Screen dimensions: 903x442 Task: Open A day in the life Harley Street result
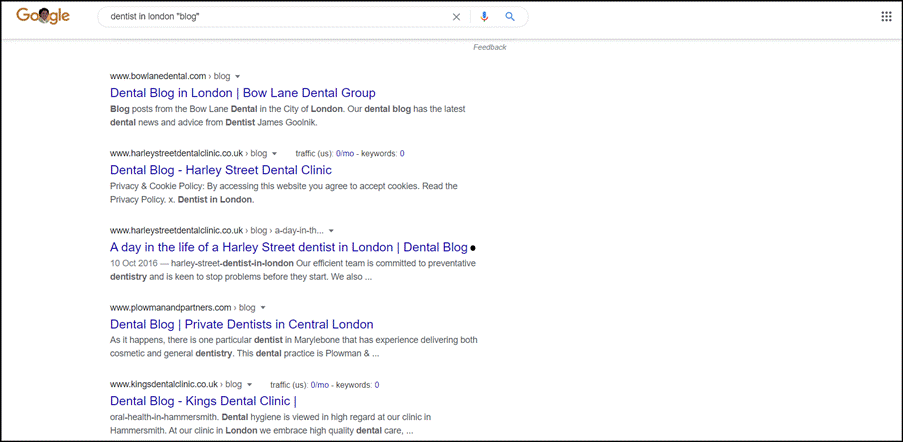pyautogui.click(x=288, y=247)
